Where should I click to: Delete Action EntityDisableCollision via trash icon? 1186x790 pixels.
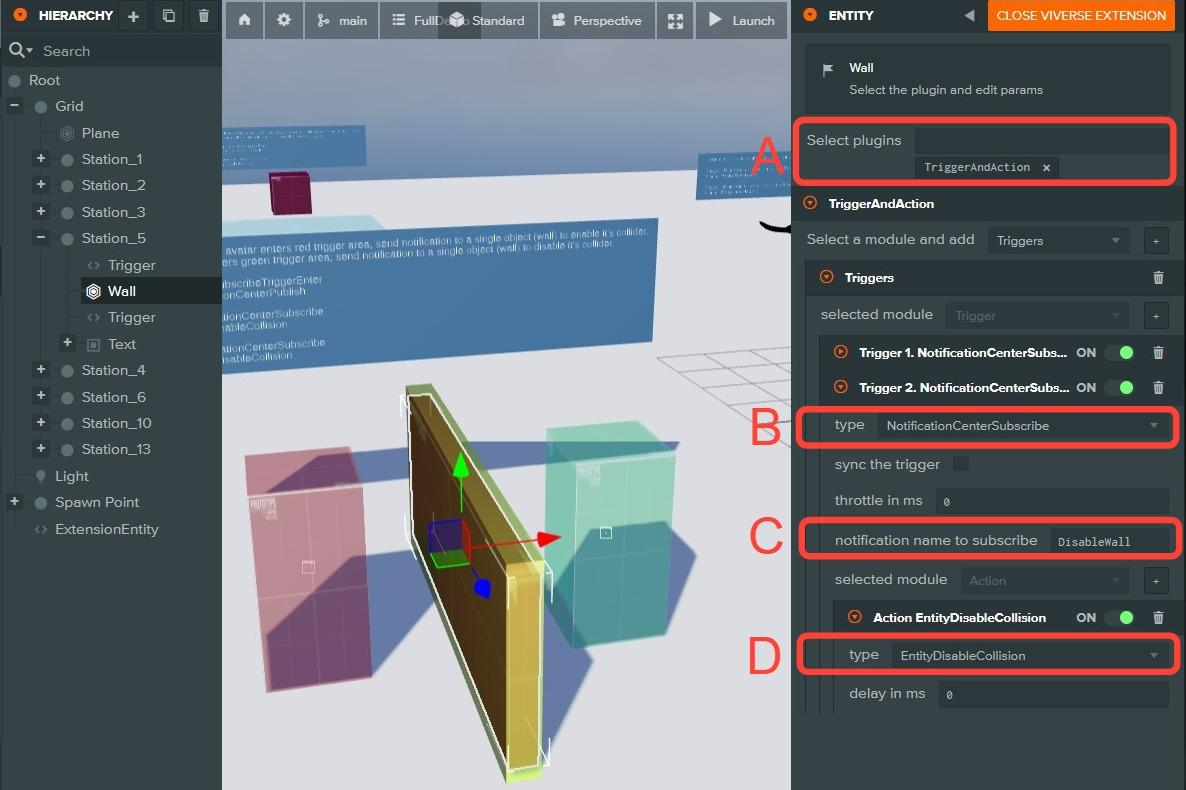coord(1158,618)
